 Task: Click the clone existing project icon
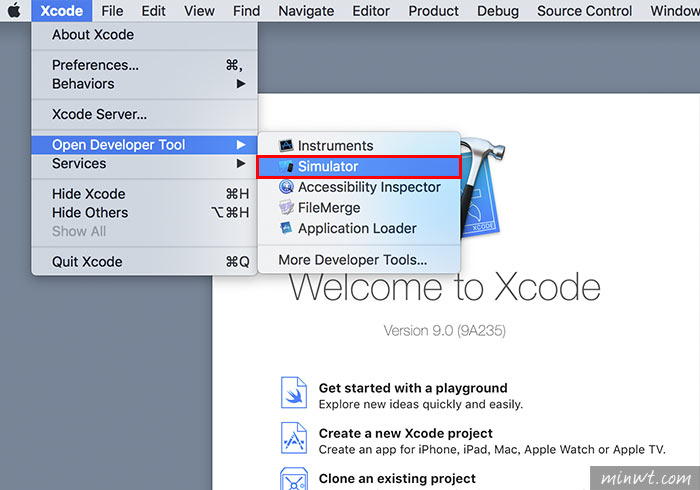294,478
